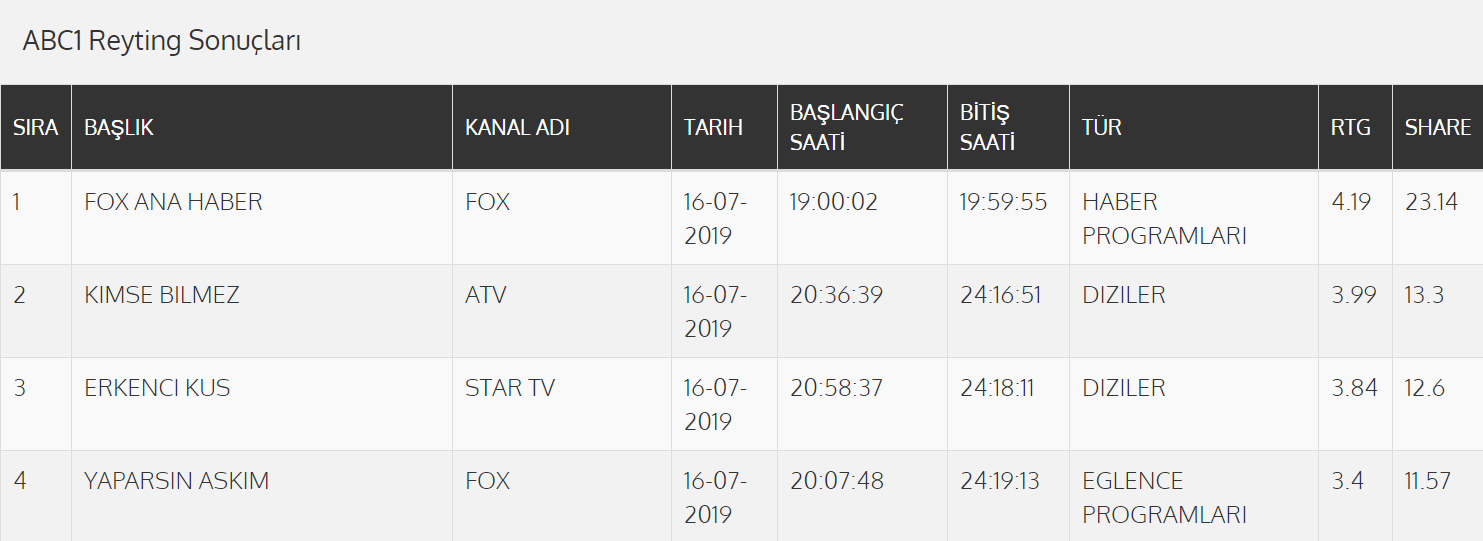Click the 23.14 share value

(x=1431, y=202)
